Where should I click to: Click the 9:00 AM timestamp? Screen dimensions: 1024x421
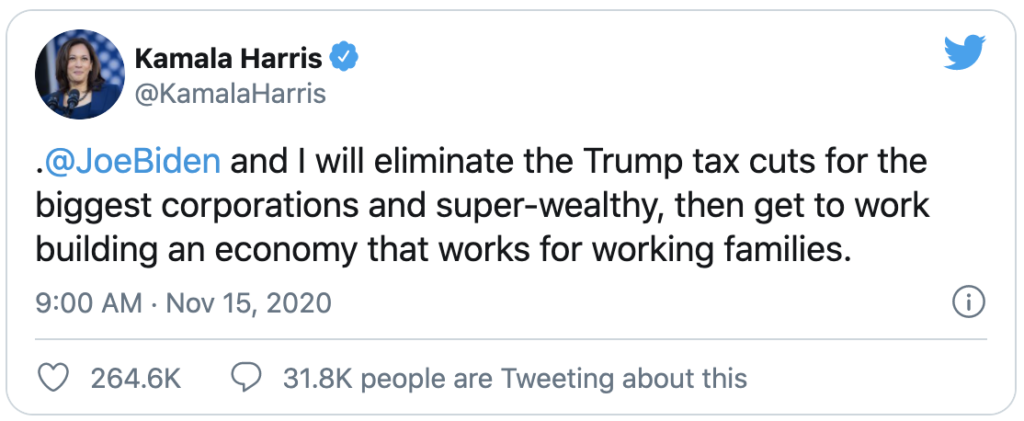pos(88,302)
